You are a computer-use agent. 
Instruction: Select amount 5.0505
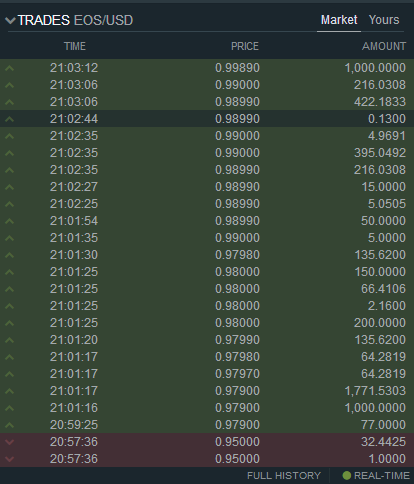coord(387,204)
